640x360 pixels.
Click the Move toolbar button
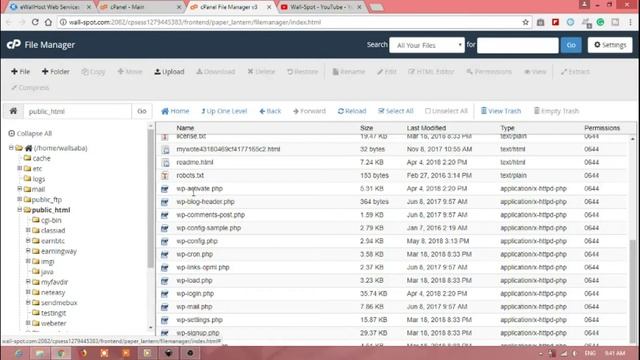[x=130, y=71]
